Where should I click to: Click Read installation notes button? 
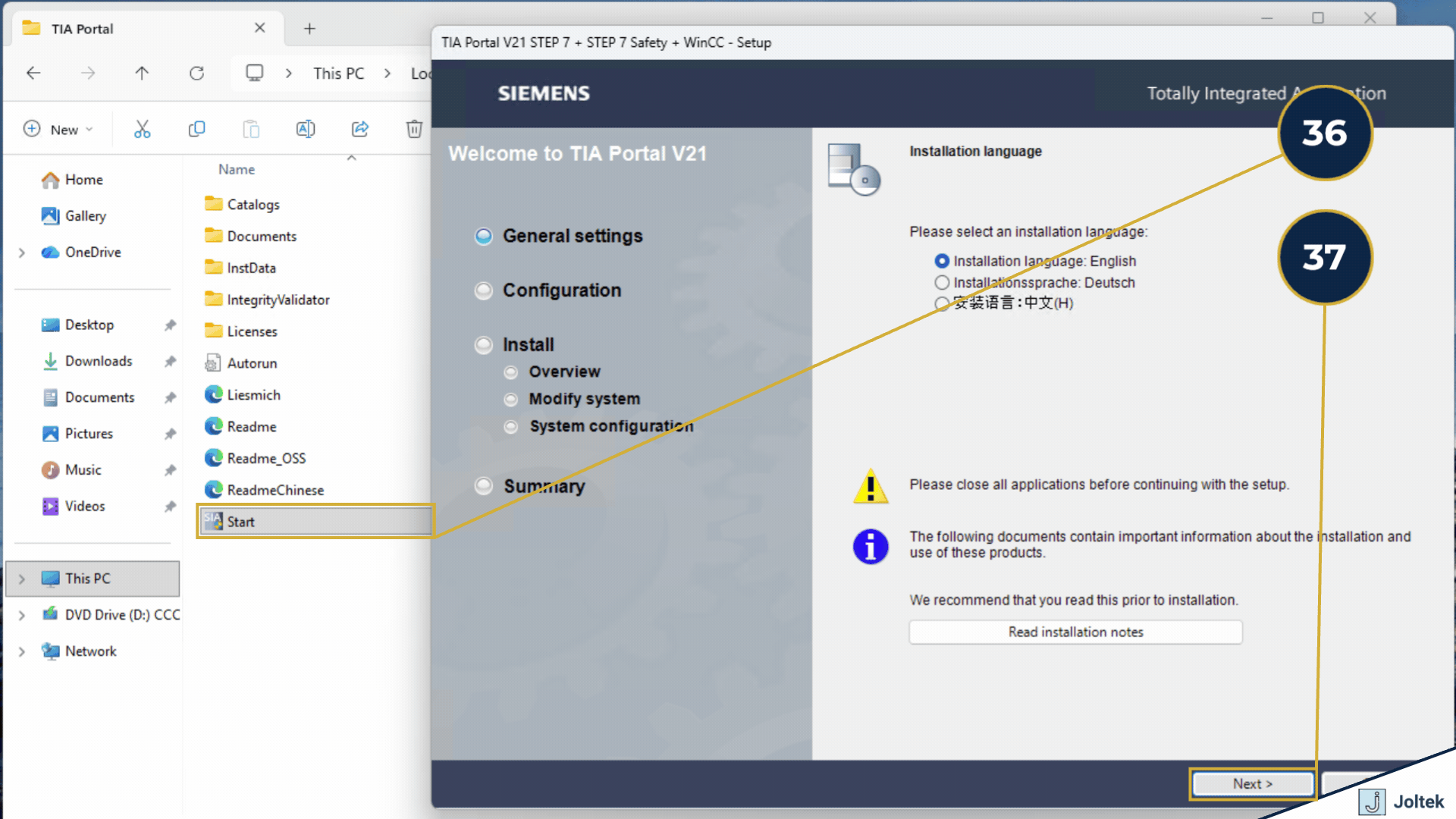click(x=1075, y=632)
